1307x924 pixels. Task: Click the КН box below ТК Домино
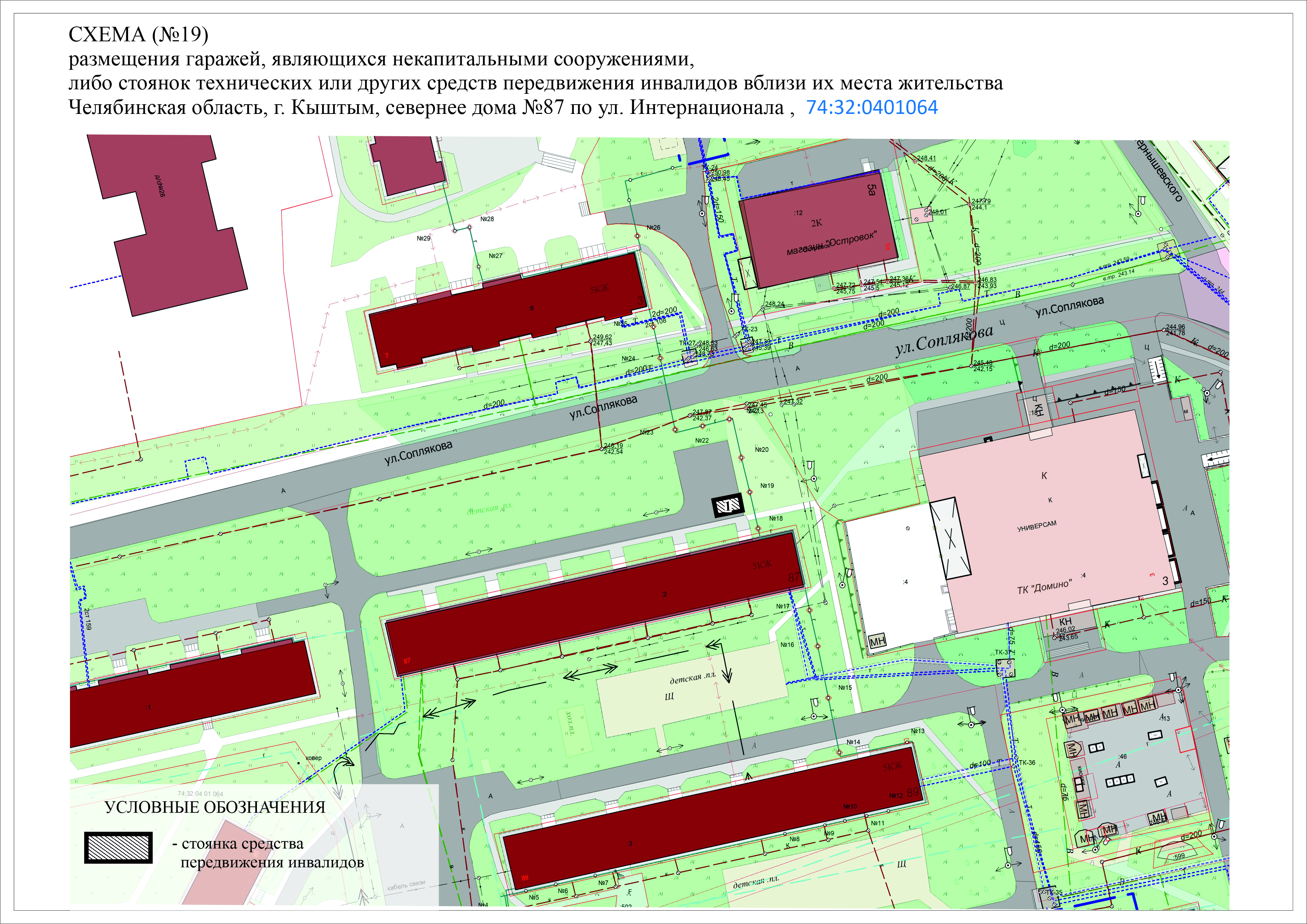tap(1065, 621)
